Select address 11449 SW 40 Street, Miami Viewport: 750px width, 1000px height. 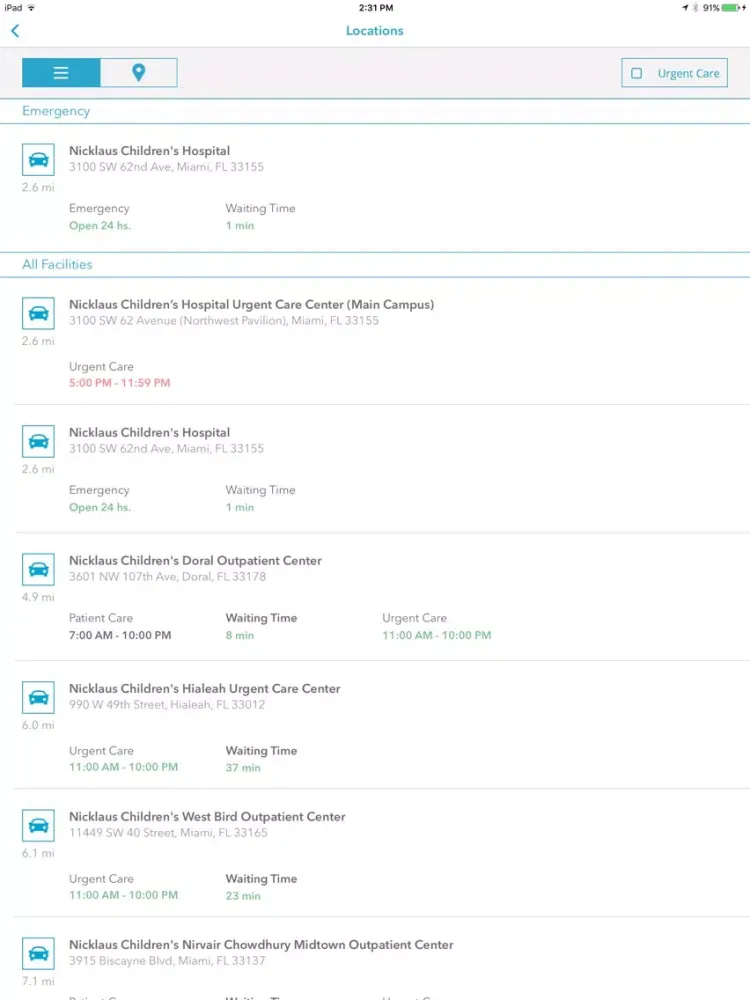coord(168,832)
